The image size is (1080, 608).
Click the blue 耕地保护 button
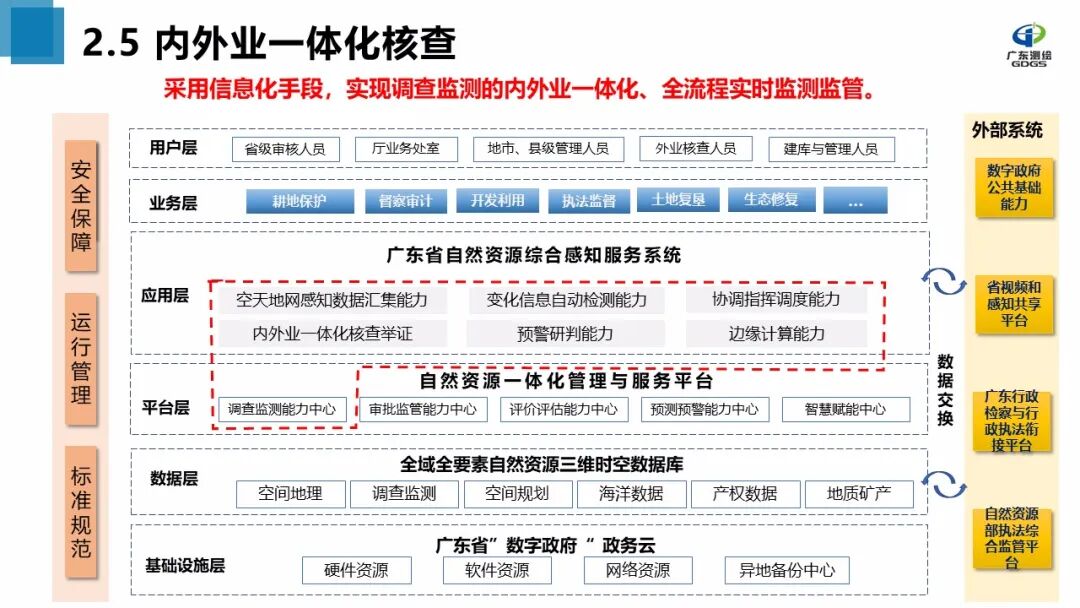coord(300,201)
